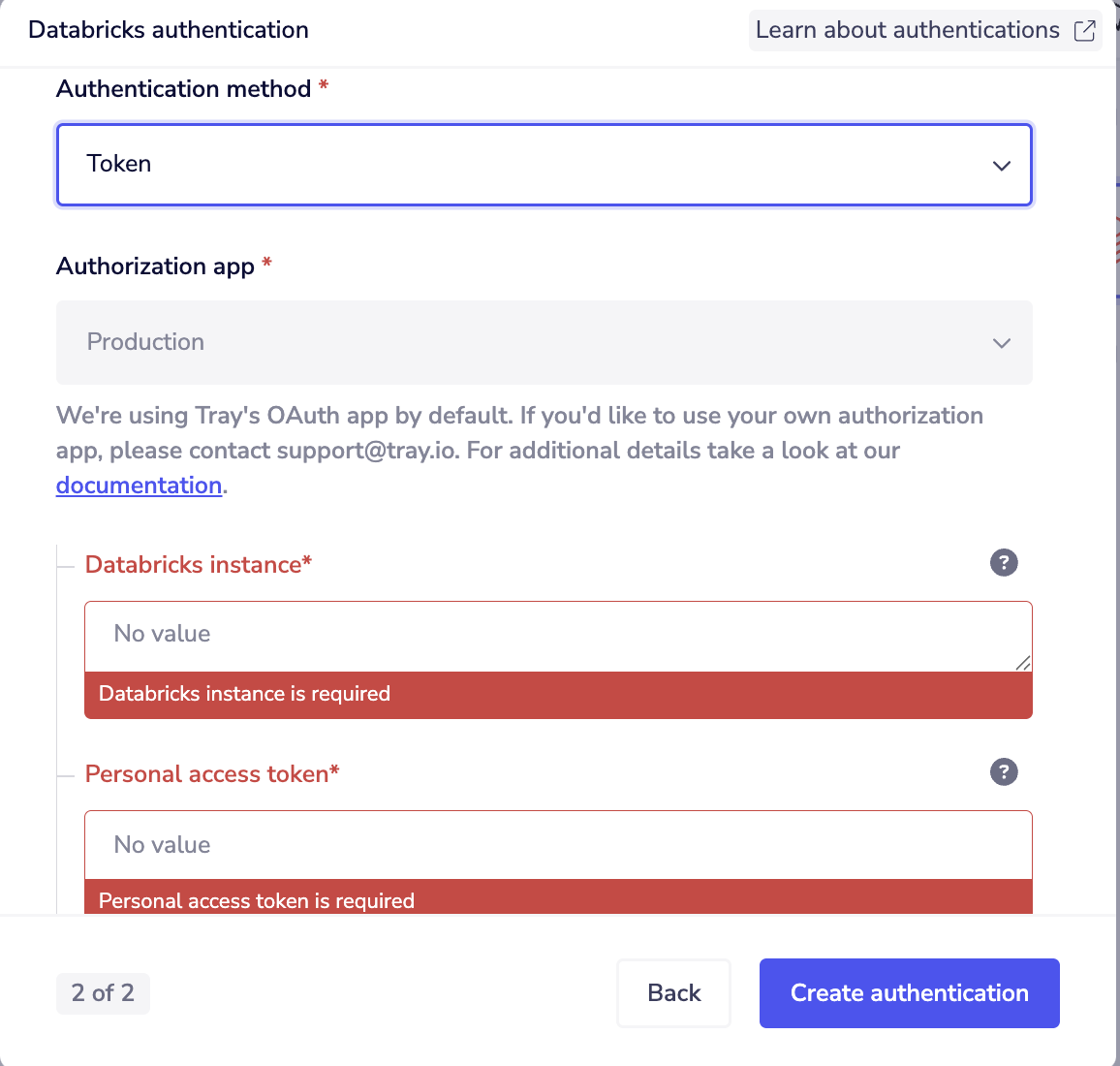
Task: Open help for Databricks instance field
Action: click(1004, 563)
